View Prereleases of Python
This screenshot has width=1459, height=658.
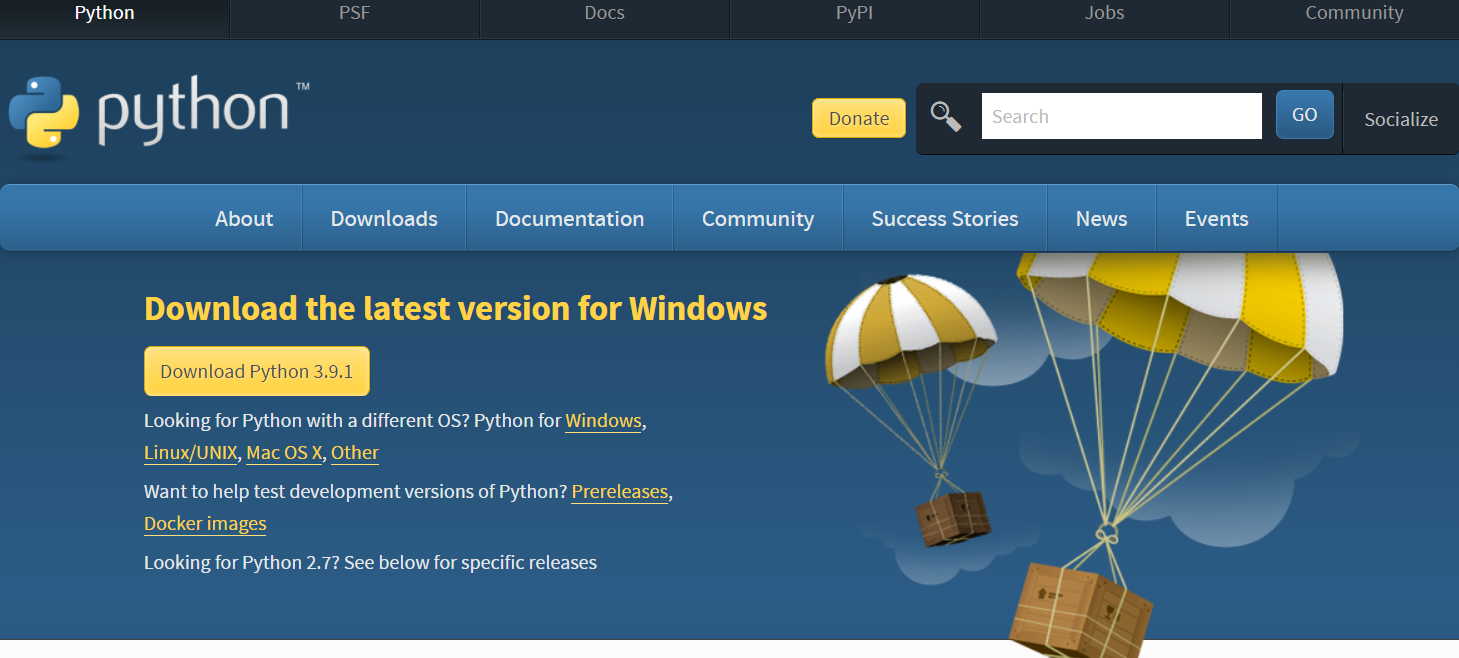click(619, 491)
